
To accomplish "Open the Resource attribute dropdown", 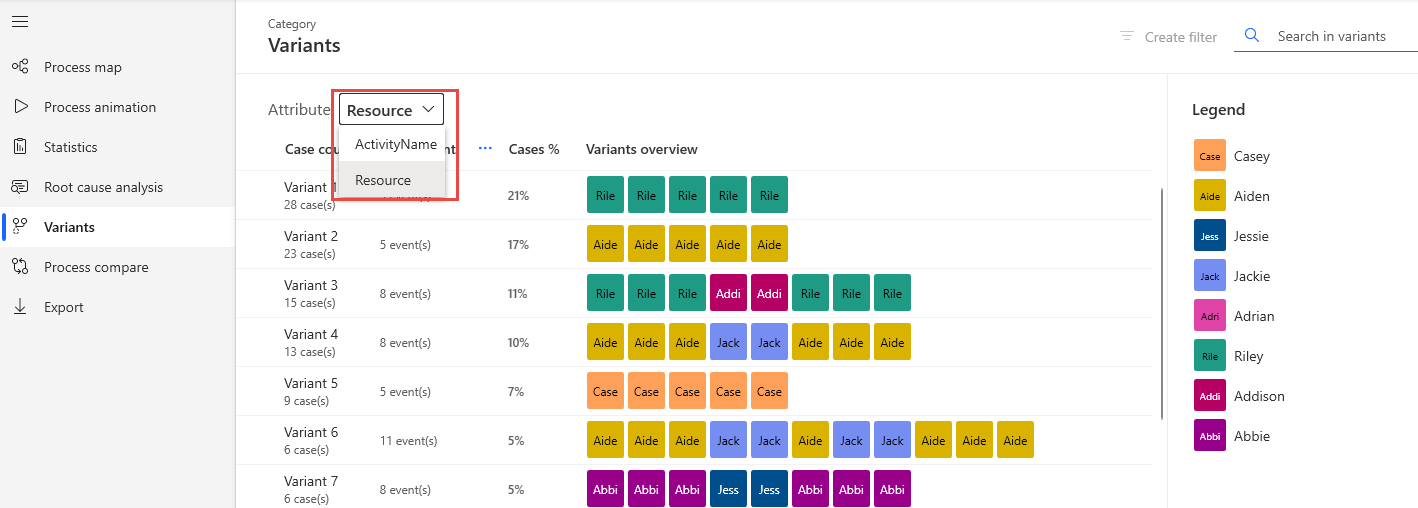I will (391, 110).
